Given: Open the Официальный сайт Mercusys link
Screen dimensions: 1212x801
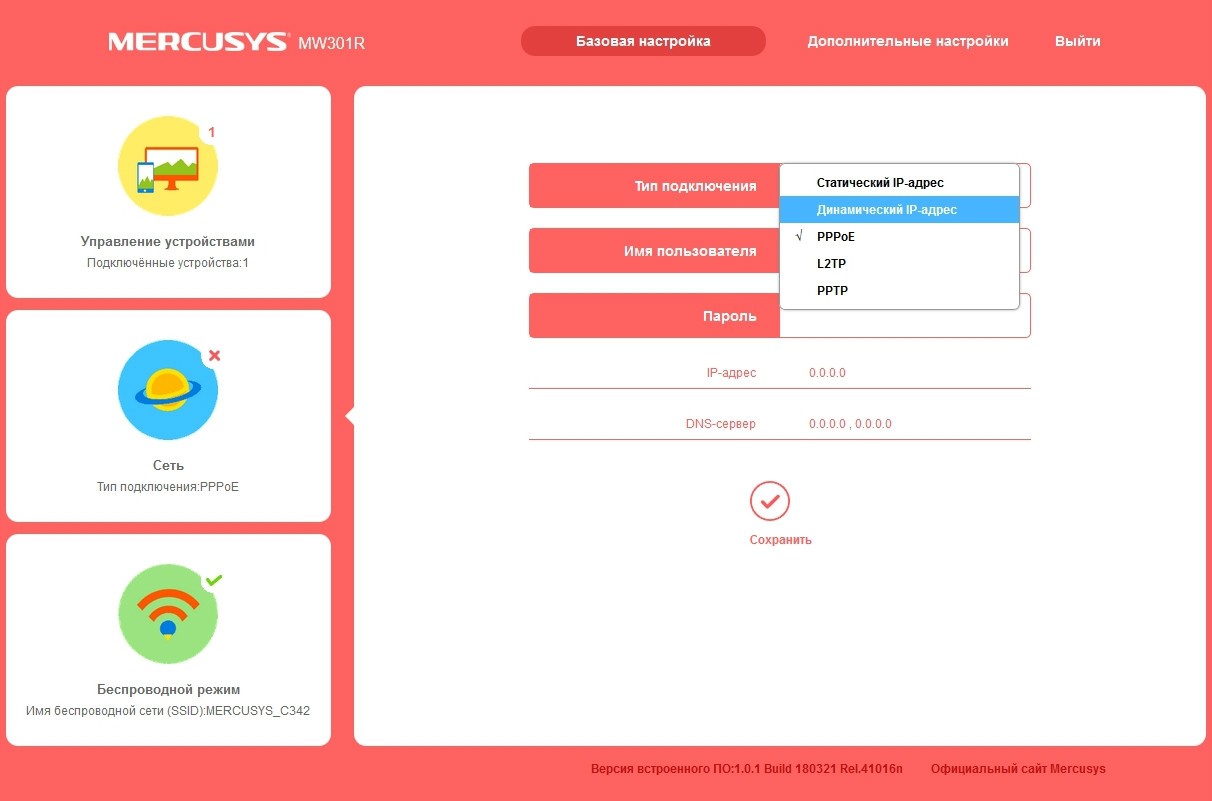Looking at the screenshot, I should 1018,769.
